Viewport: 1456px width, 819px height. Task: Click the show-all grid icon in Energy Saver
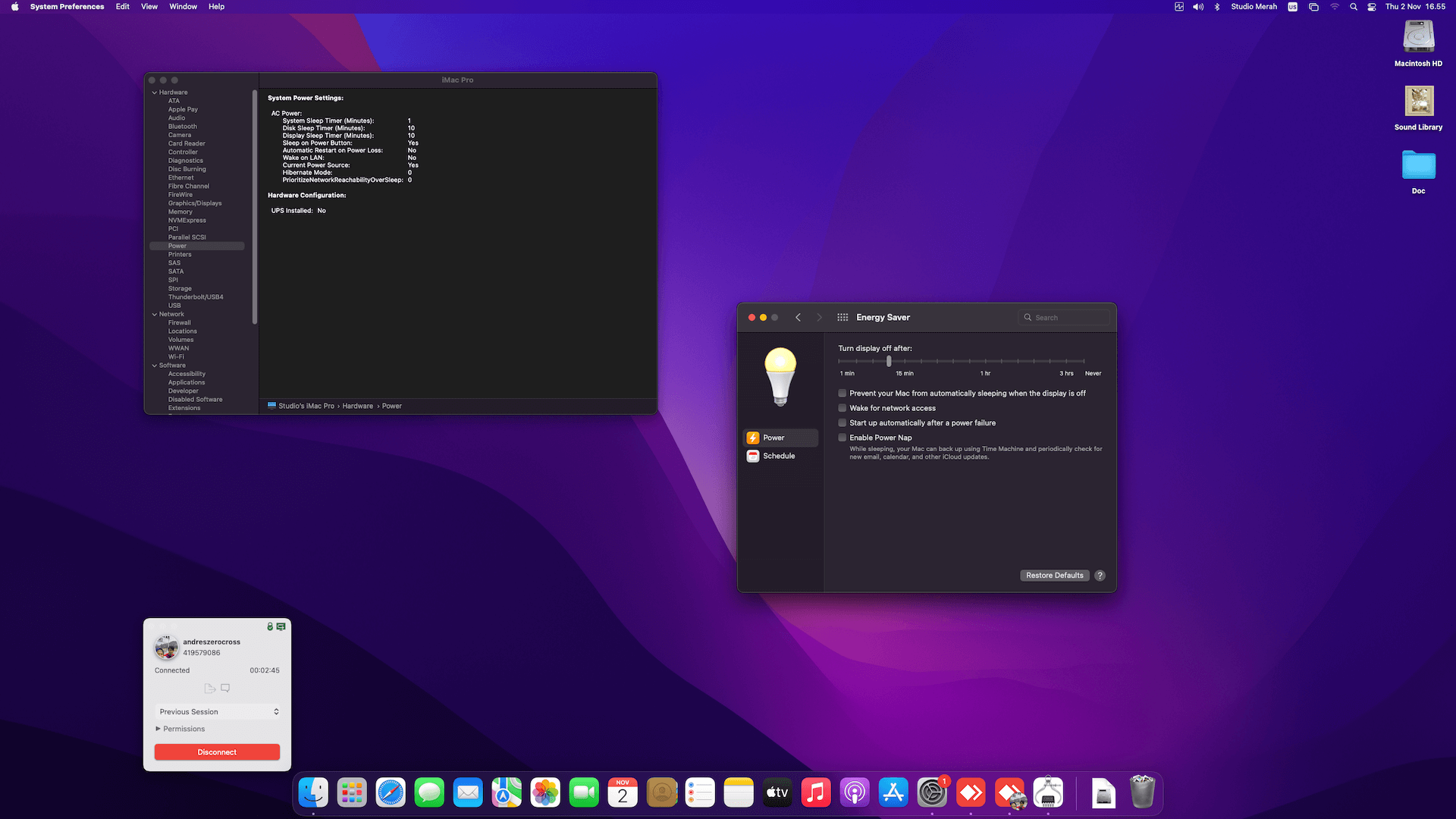click(843, 318)
